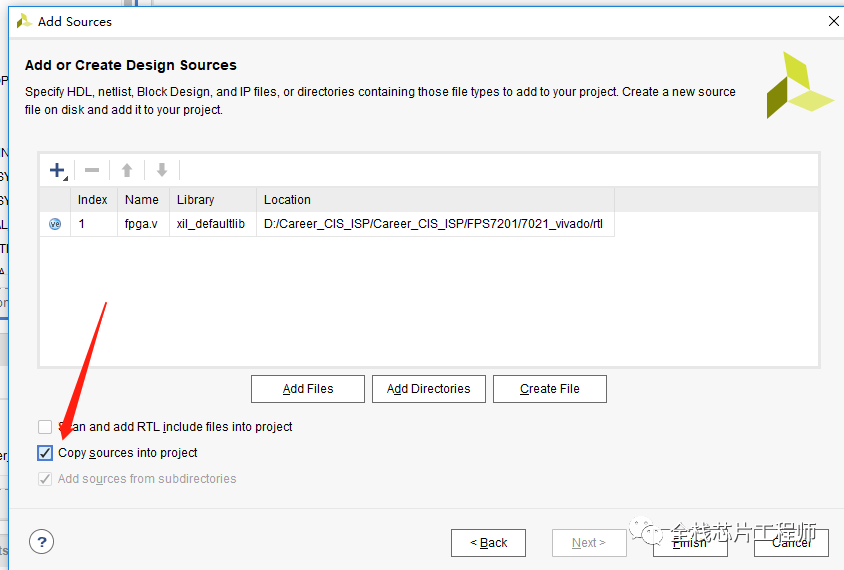Click the move-up arrow icon
The image size is (844, 570).
(x=127, y=170)
